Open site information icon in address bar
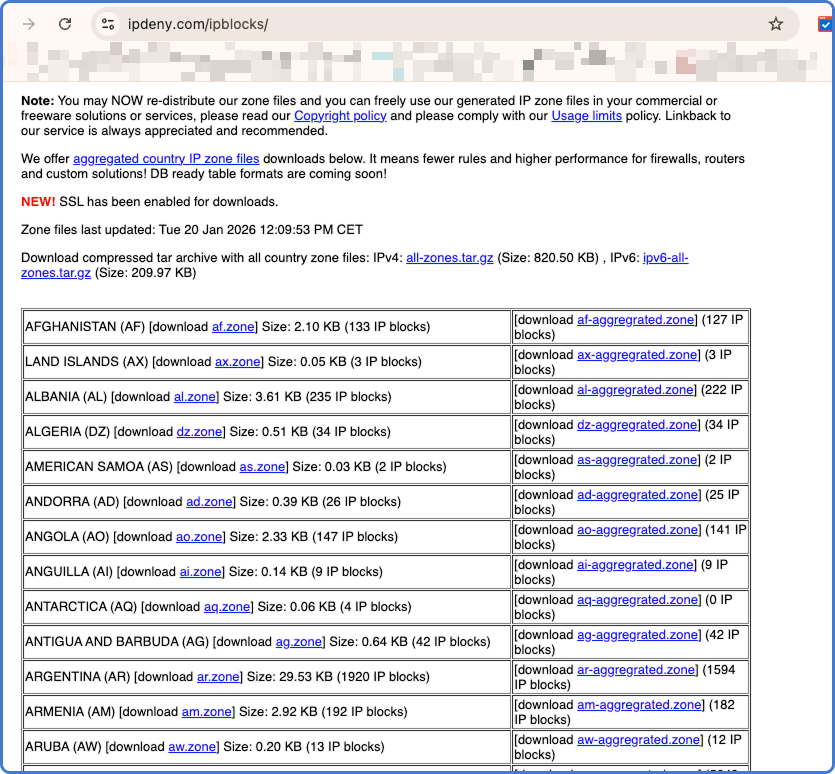The height and width of the screenshot is (774, 835). (108, 24)
